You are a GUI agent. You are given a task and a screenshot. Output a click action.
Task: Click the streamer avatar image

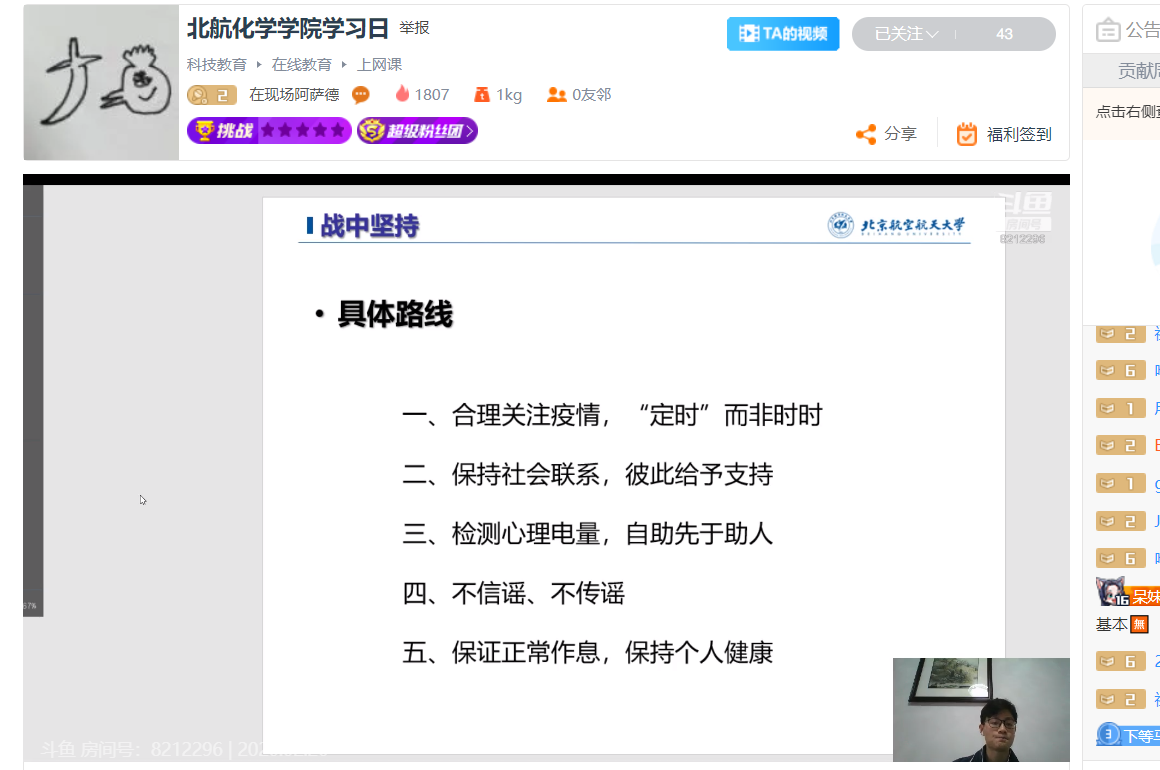(x=101, y=83)
